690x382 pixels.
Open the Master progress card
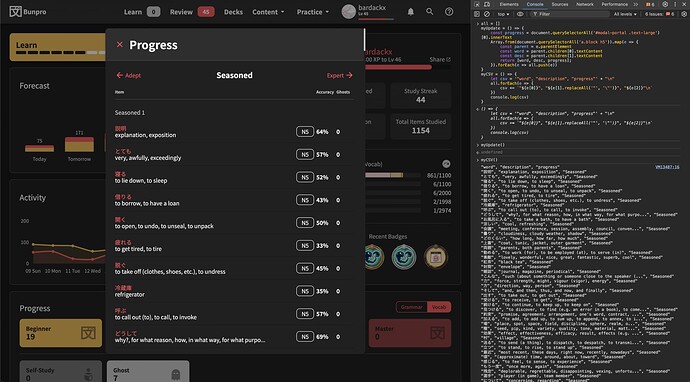coord(410,333)
